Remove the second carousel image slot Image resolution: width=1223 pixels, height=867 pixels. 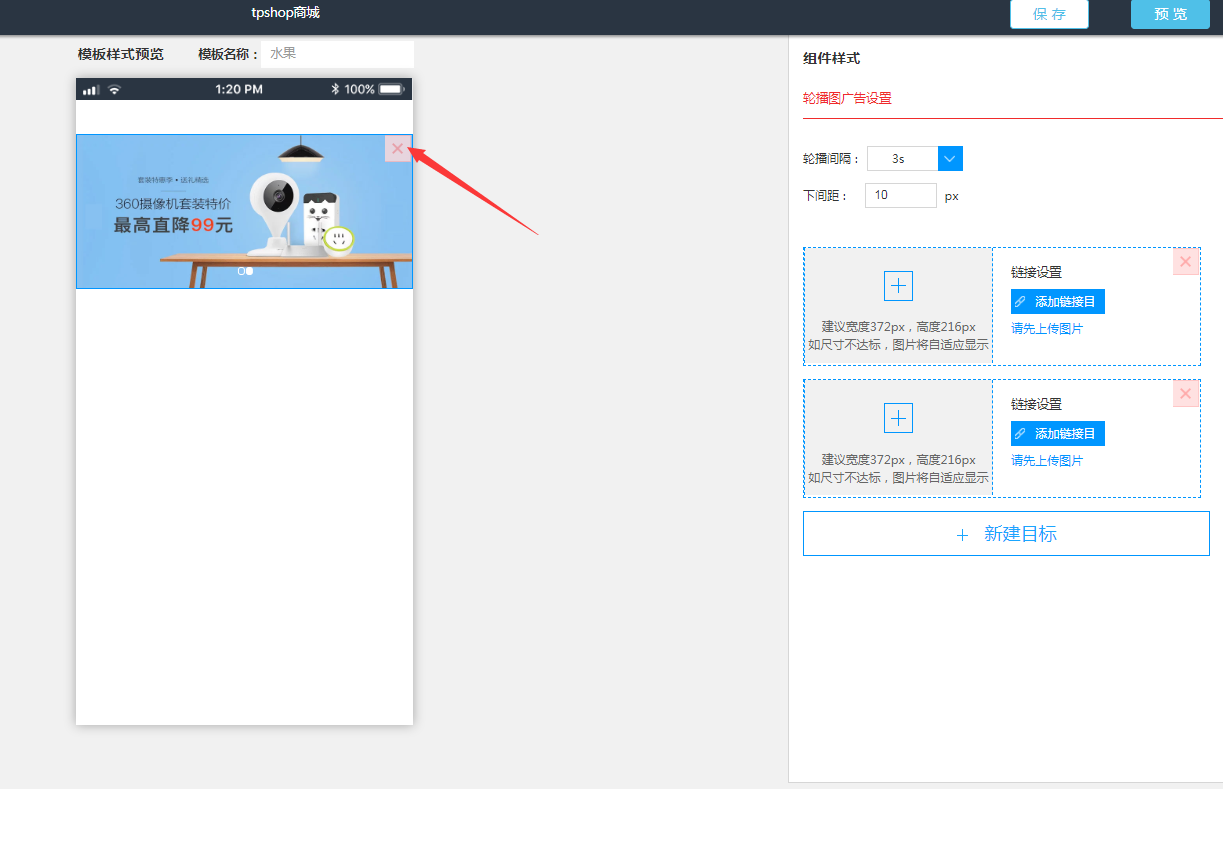1185,394
